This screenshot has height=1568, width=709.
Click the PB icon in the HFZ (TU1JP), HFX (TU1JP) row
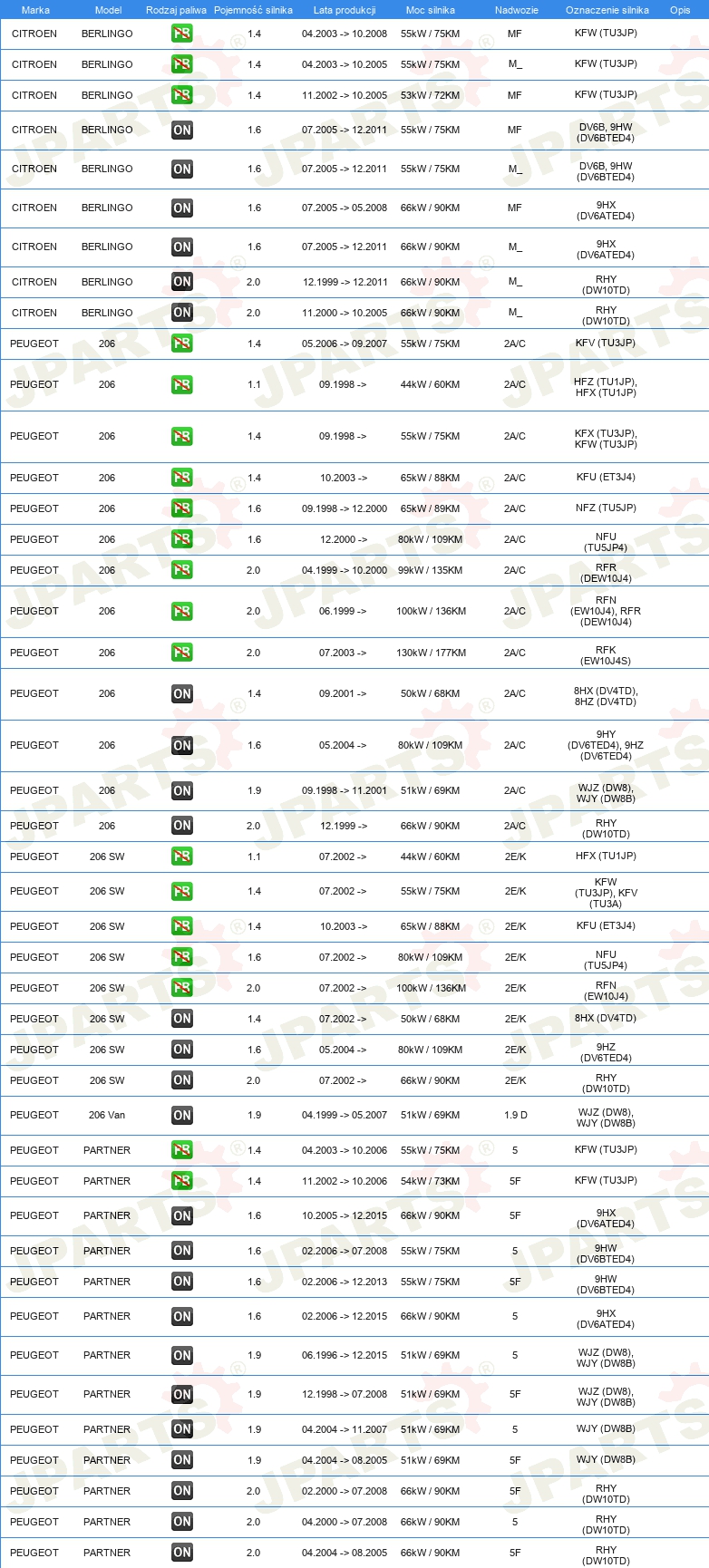pyautogui.click(x=182, y=384)
